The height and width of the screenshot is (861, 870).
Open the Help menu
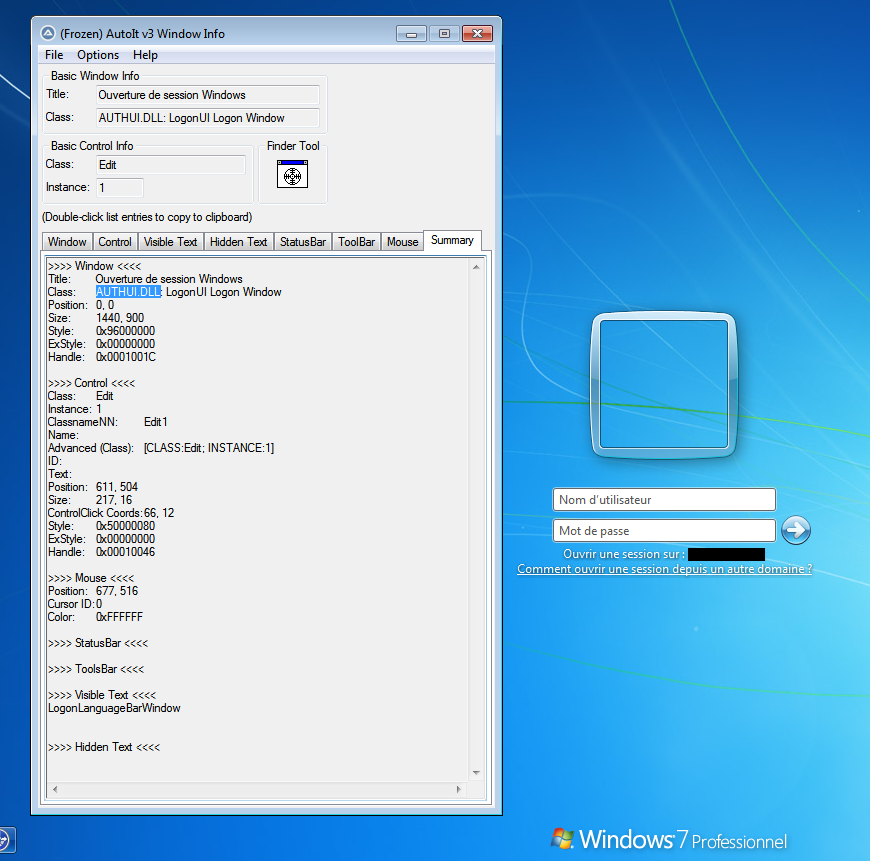tap(145, 55)
